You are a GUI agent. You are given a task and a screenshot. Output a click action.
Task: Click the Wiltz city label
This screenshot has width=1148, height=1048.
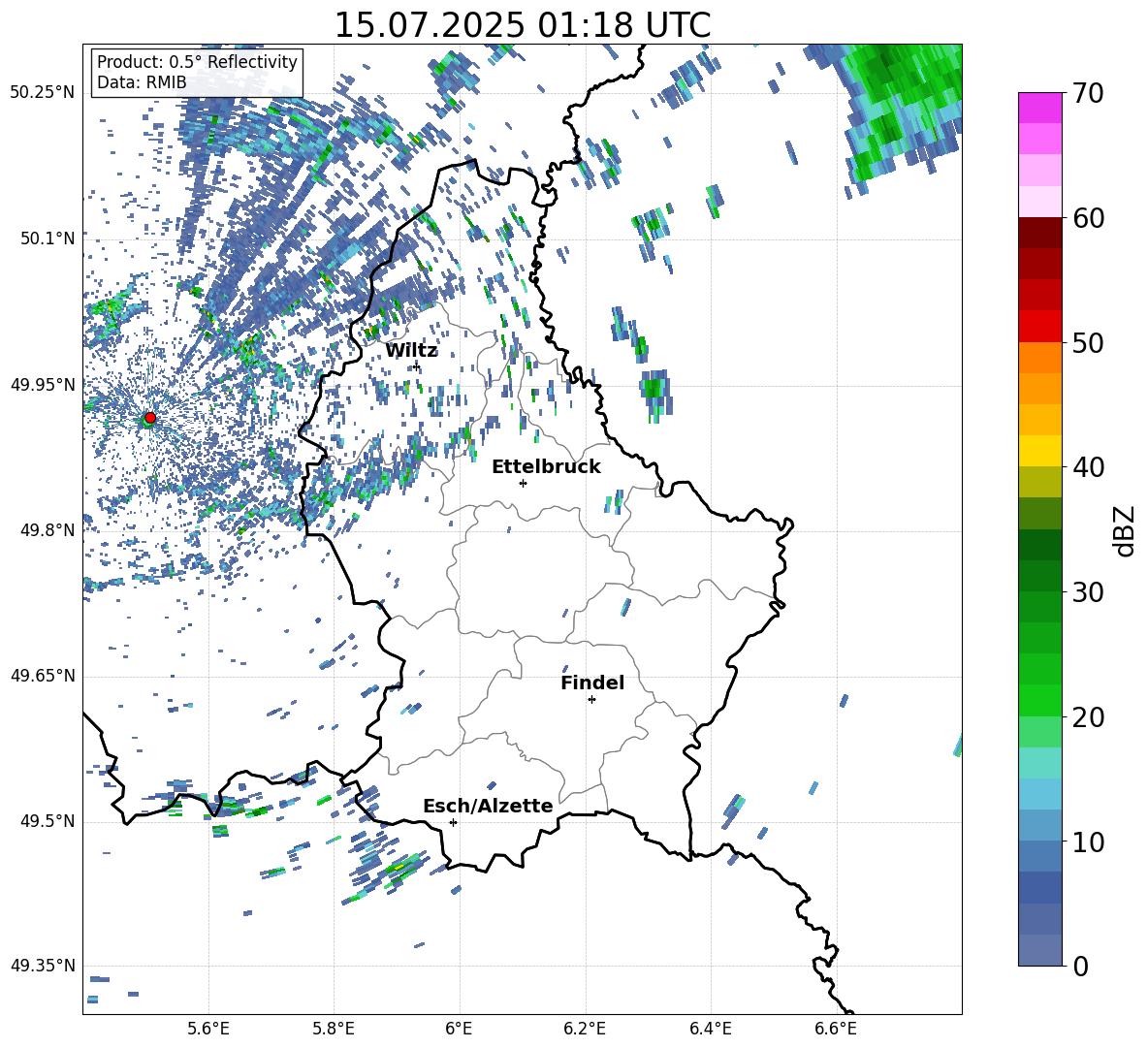pyautogui.click(x=411, y=351)
